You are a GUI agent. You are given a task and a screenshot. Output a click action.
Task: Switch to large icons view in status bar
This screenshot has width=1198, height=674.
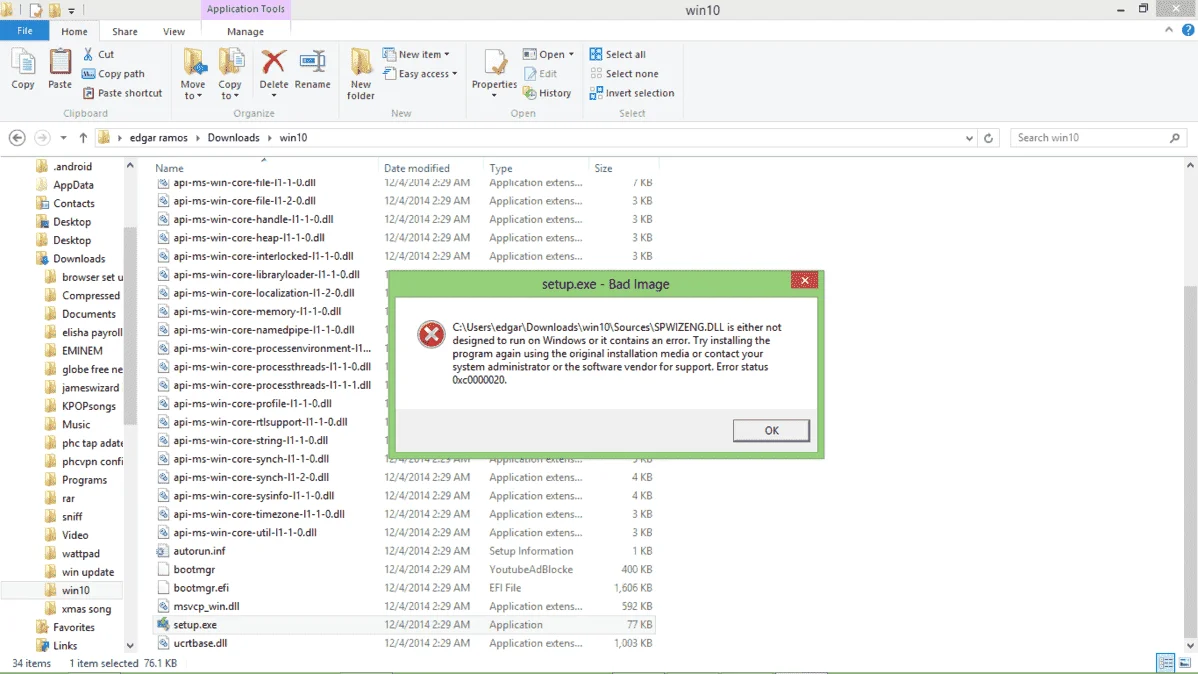click(1185, 663)
